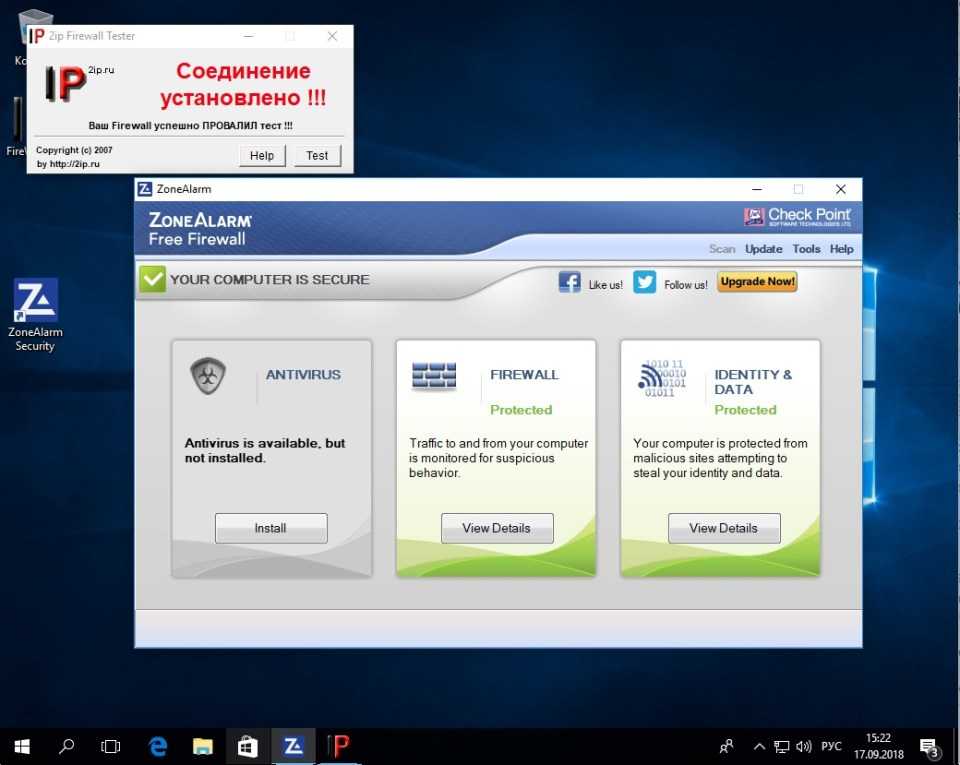The height and width of the screenshot is (765, 960).
Task: Switch the РУС input language indicator
Action: tap(831, 747)
